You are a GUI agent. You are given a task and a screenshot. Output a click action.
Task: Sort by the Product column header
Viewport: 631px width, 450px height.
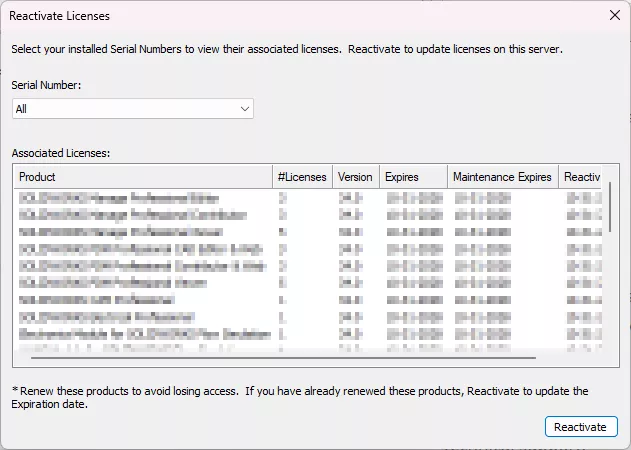click(142, 177)
